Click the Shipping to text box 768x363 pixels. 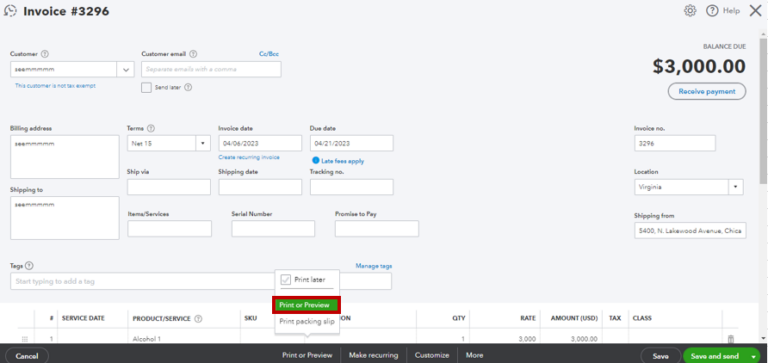65,218
